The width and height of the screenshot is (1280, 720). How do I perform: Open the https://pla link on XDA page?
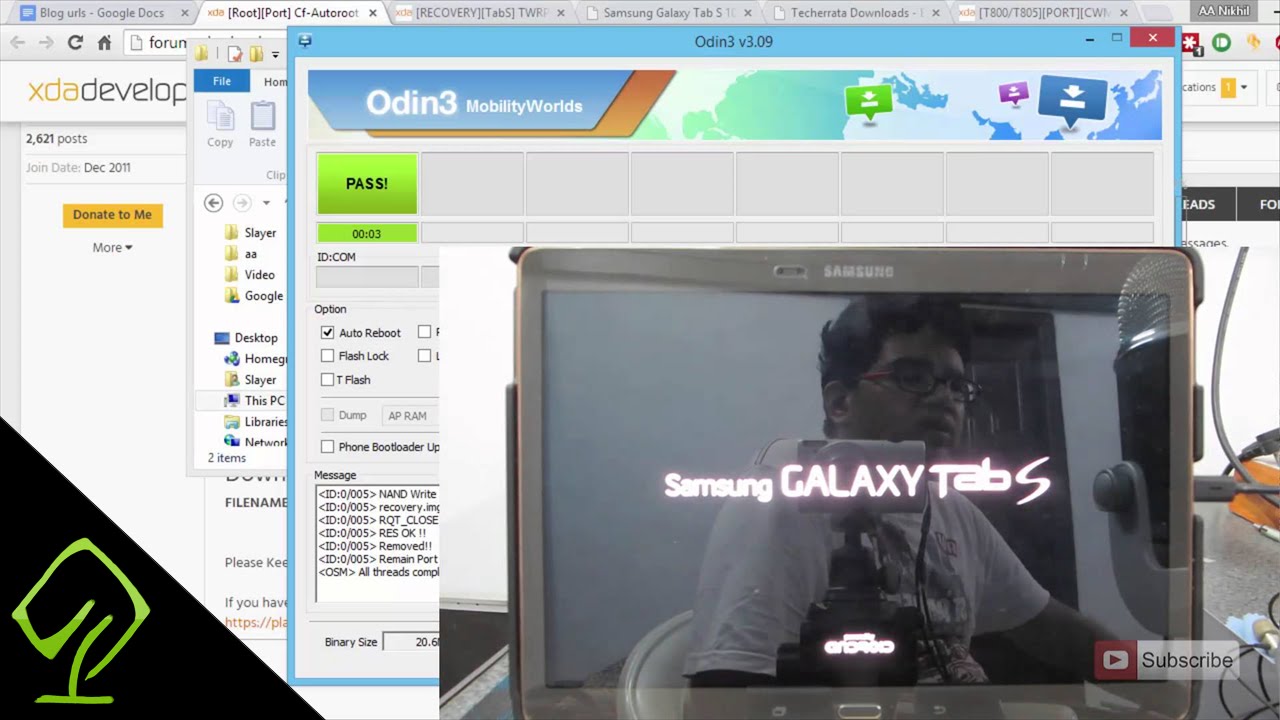(x=256, y=622)
